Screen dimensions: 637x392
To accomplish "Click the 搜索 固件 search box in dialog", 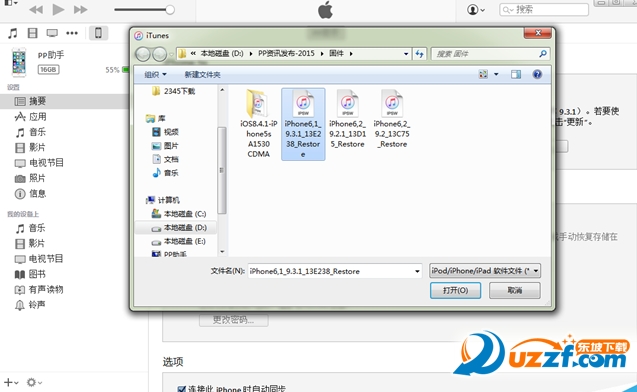I will 490,54.
